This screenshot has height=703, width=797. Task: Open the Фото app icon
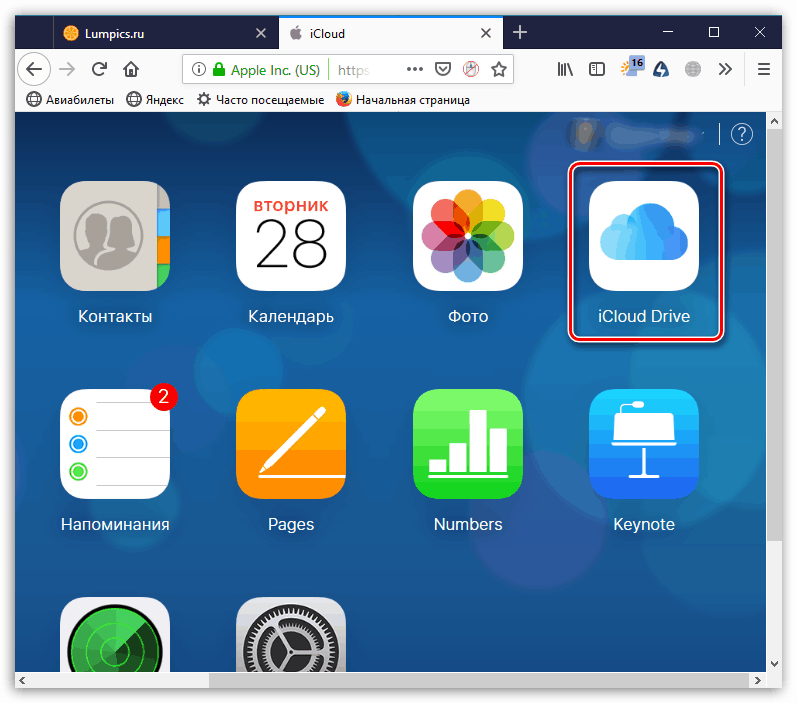(468, 236)
